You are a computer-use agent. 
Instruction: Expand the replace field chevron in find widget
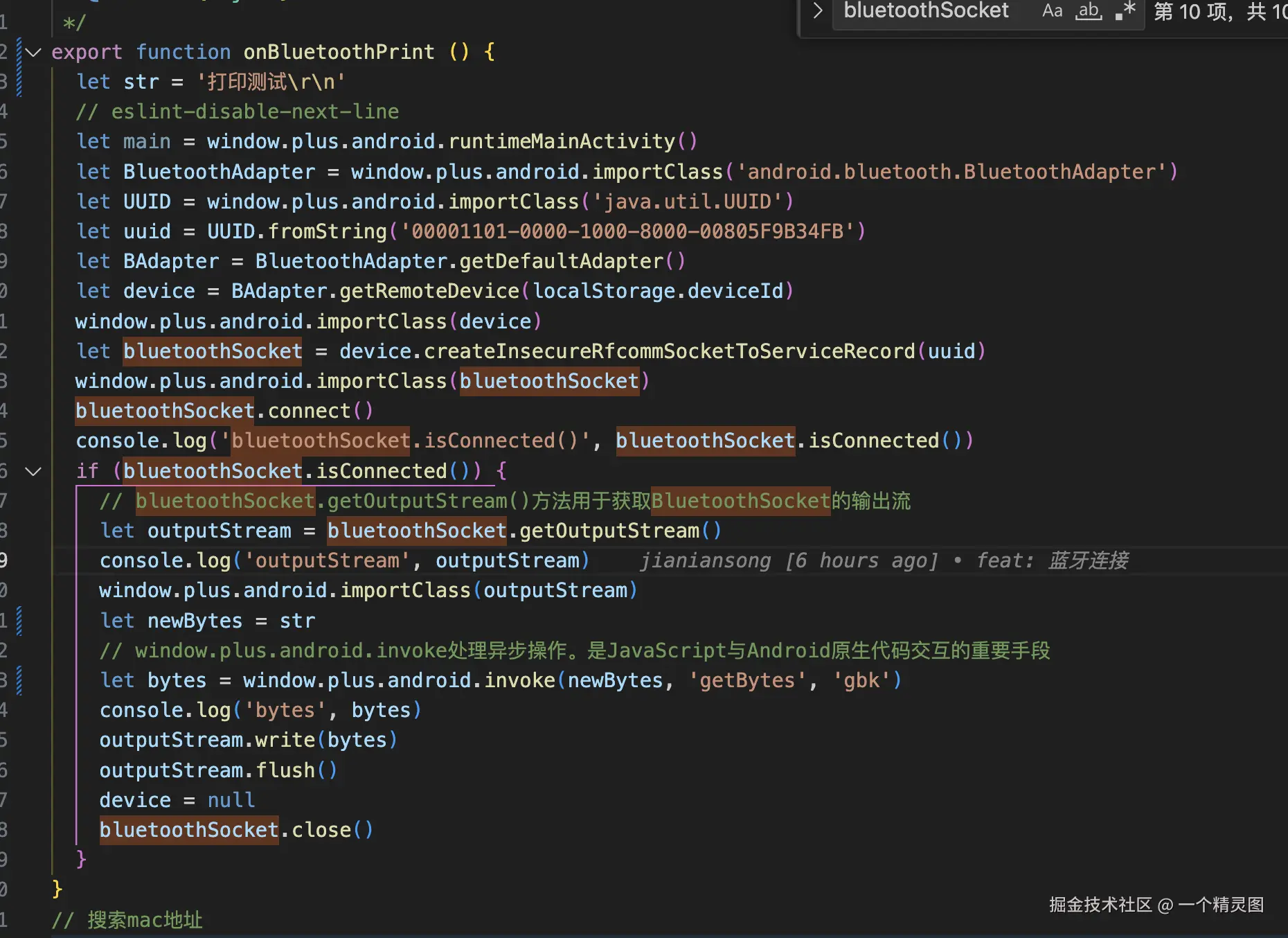[818, 11]
